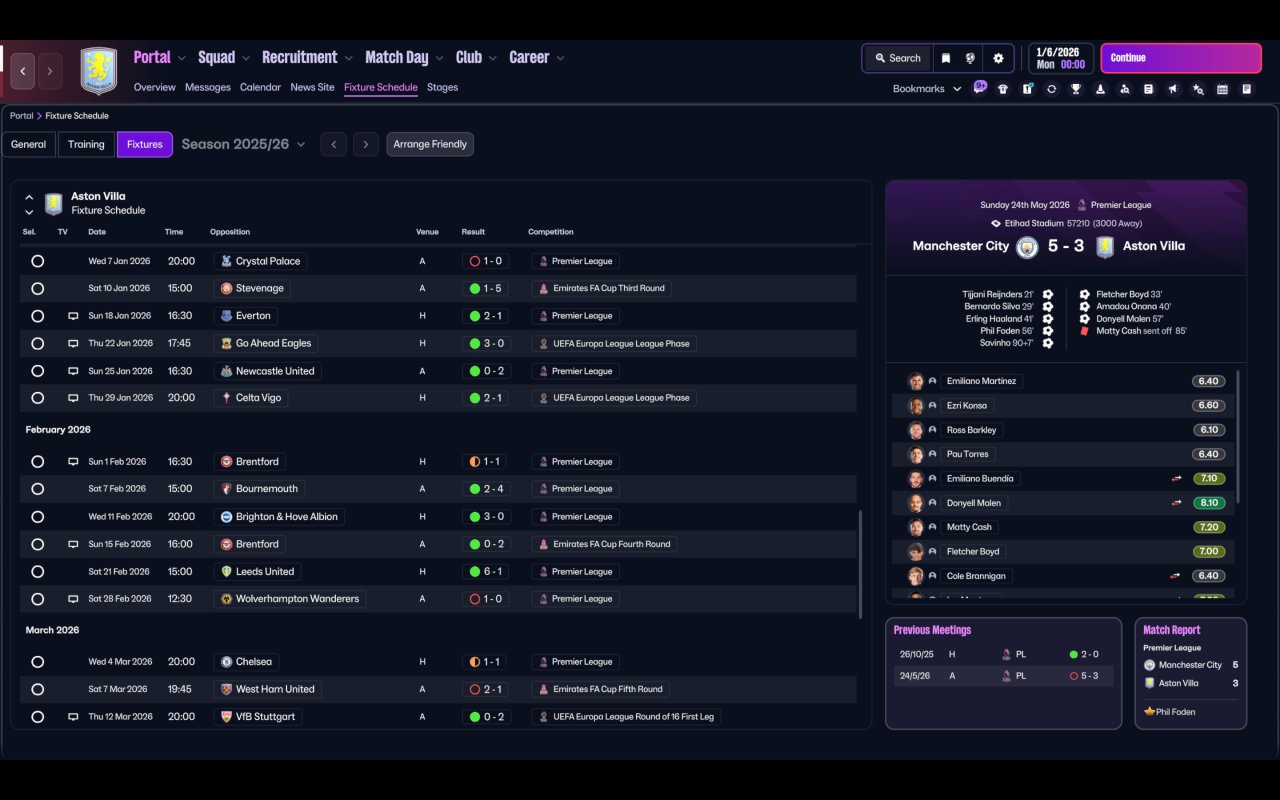Viewport: 1280px width, 800px height.
Task: Click the megaphone bookmark icon
Action: (1173, 89)
